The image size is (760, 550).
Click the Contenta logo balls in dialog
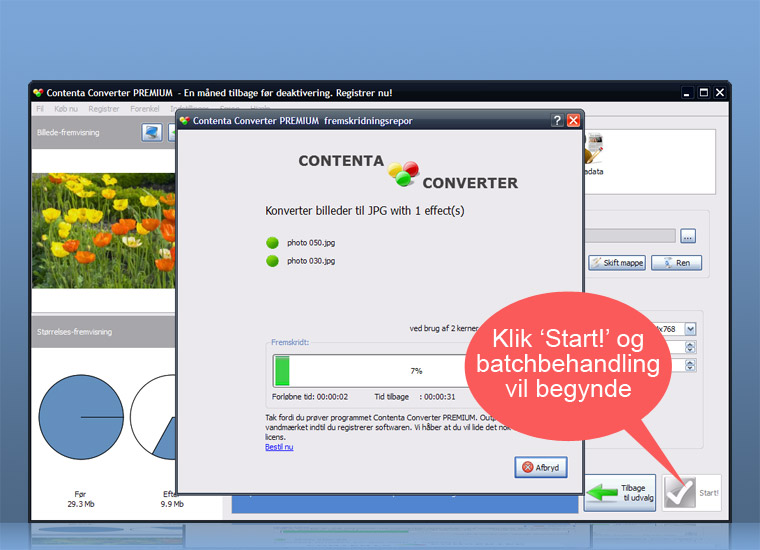403,173
